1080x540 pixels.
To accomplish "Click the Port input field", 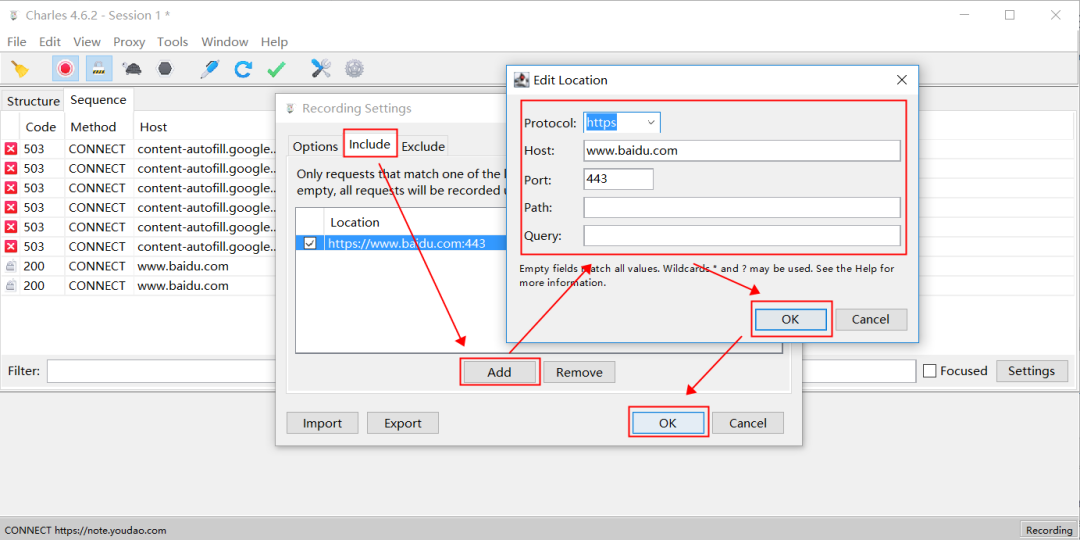I will pos(619,179).
